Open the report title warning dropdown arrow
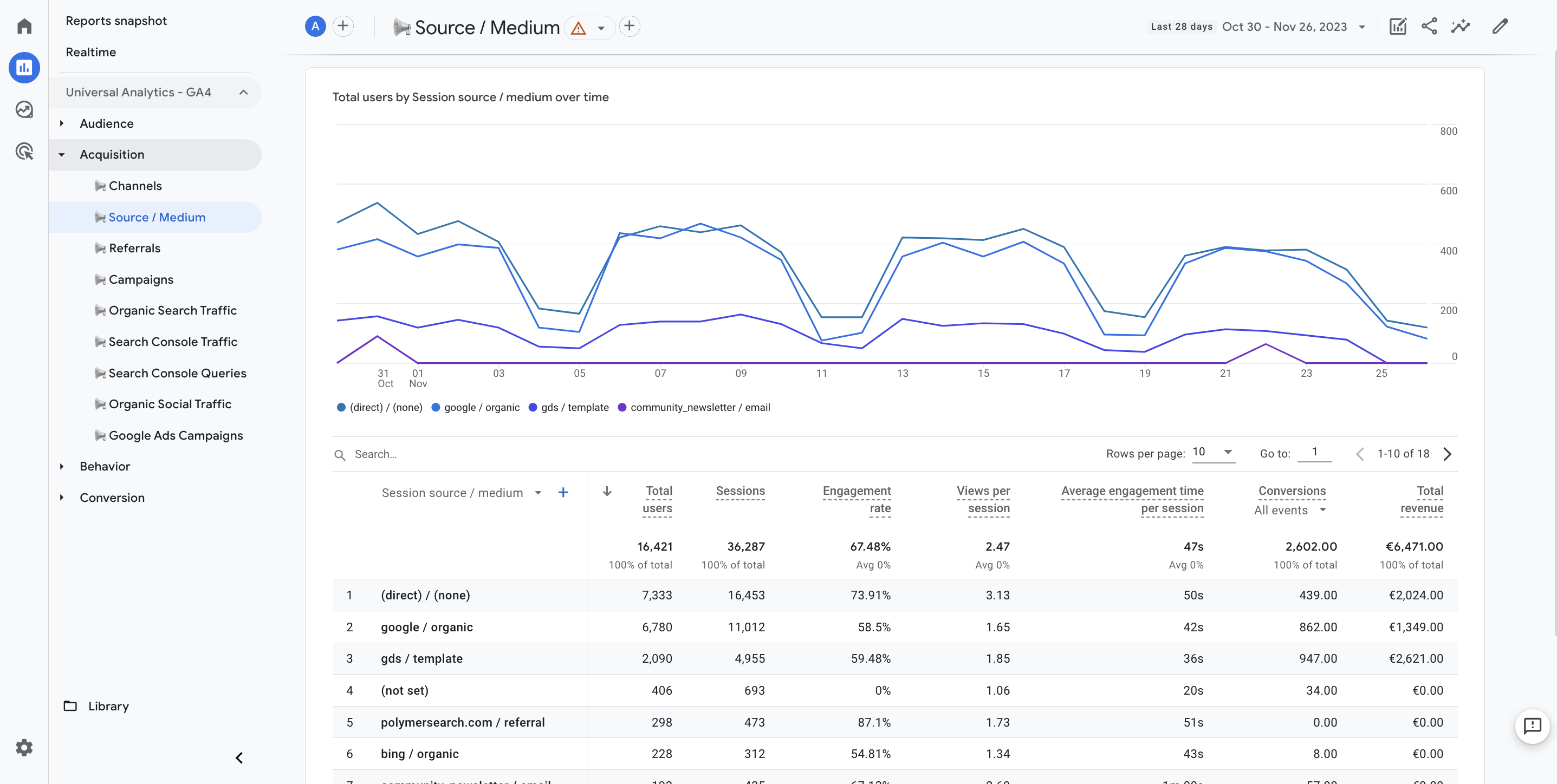The image size is (1557, 784). coord(601,28)
